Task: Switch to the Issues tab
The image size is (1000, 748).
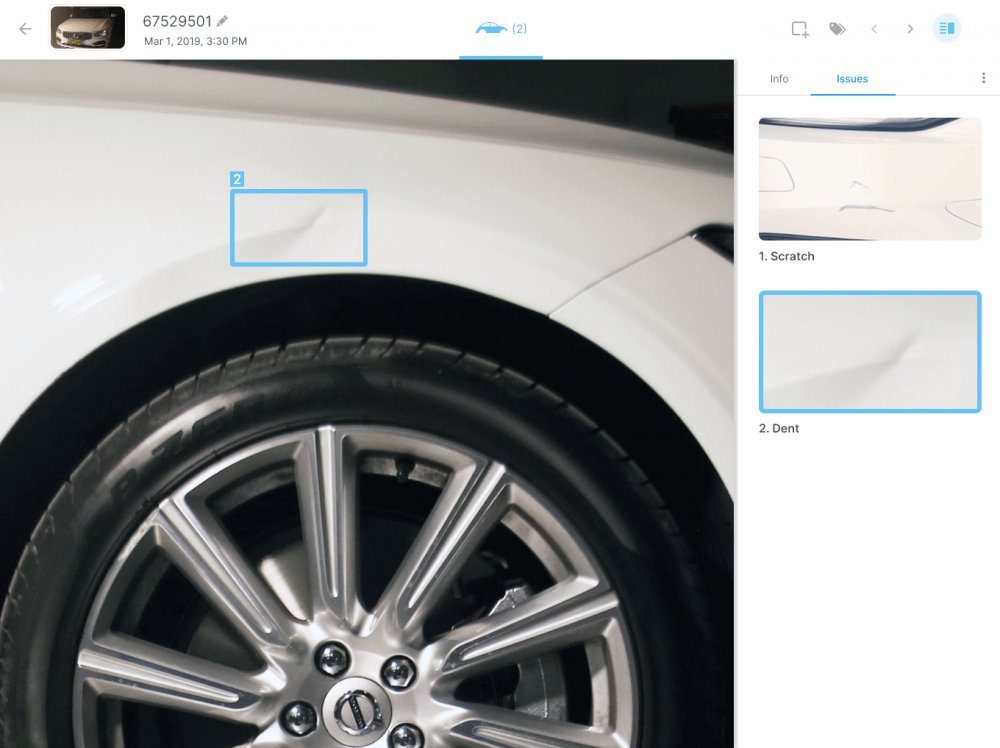Action: click(x=852, y=78)
